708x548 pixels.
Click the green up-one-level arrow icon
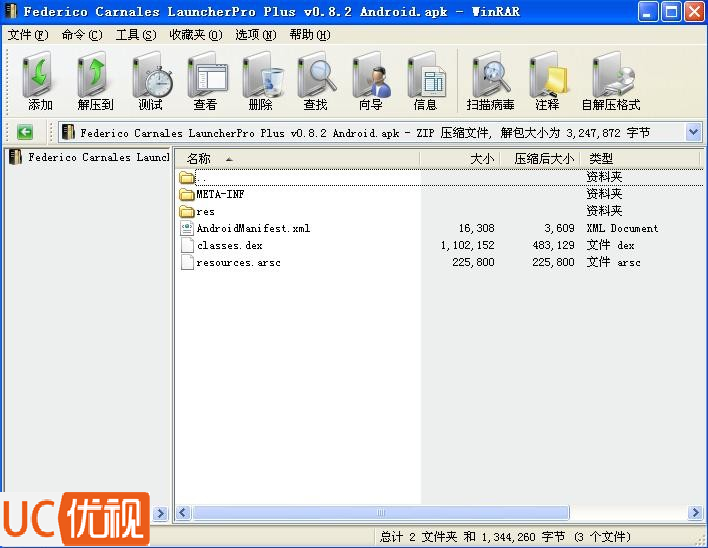[x=25, y=132]
